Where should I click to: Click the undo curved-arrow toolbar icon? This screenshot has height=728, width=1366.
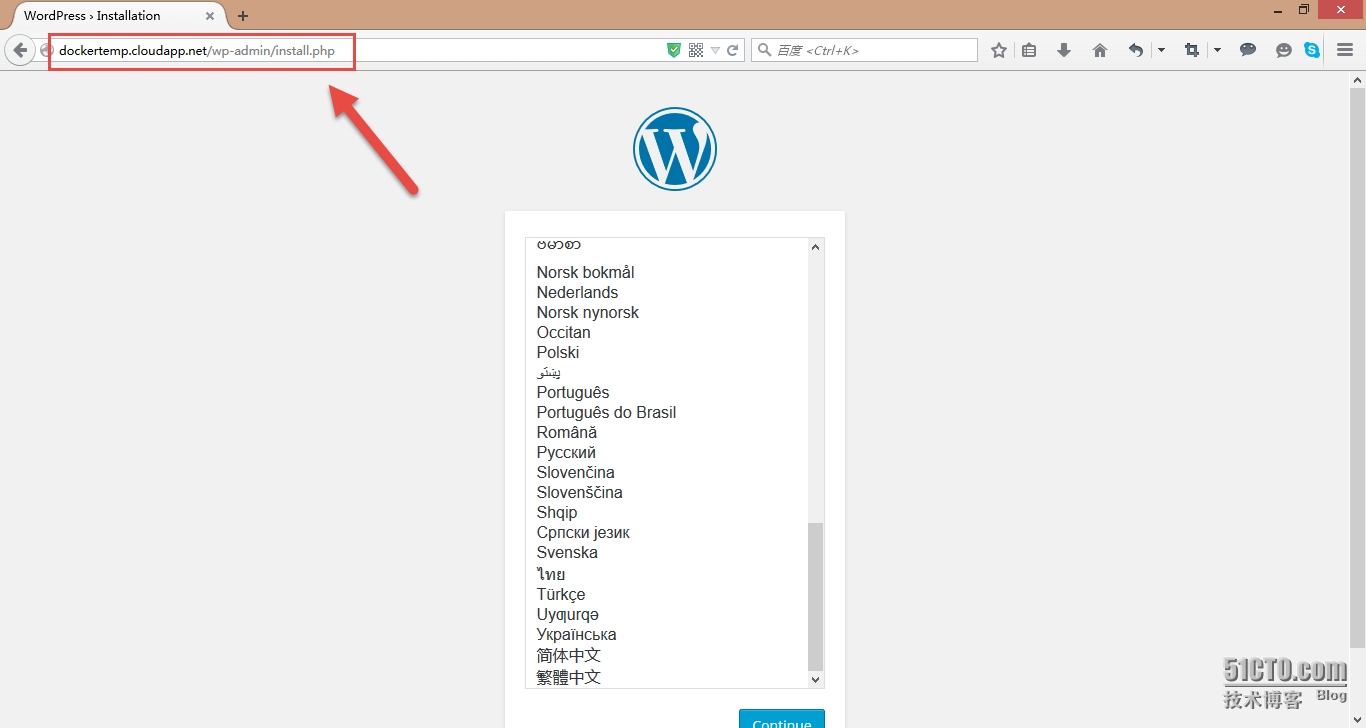1136,50
